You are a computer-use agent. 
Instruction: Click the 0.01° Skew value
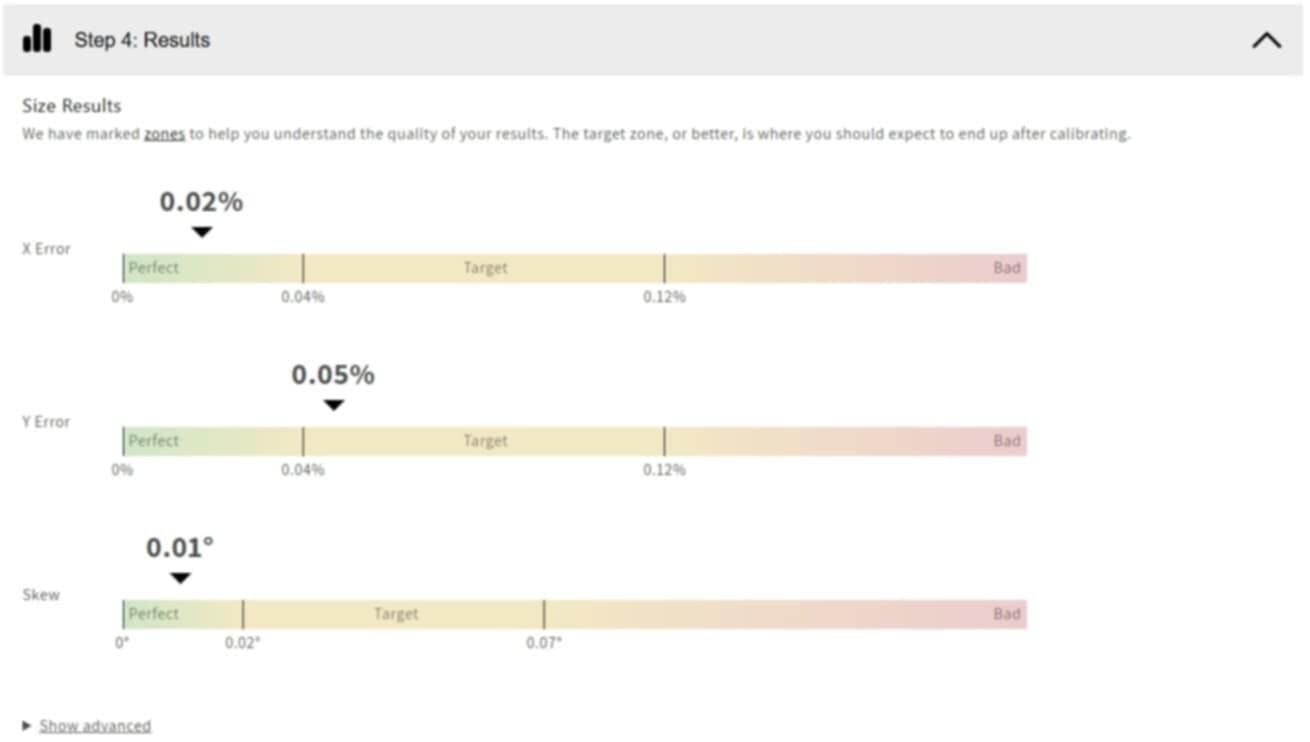tap(180, 548)
